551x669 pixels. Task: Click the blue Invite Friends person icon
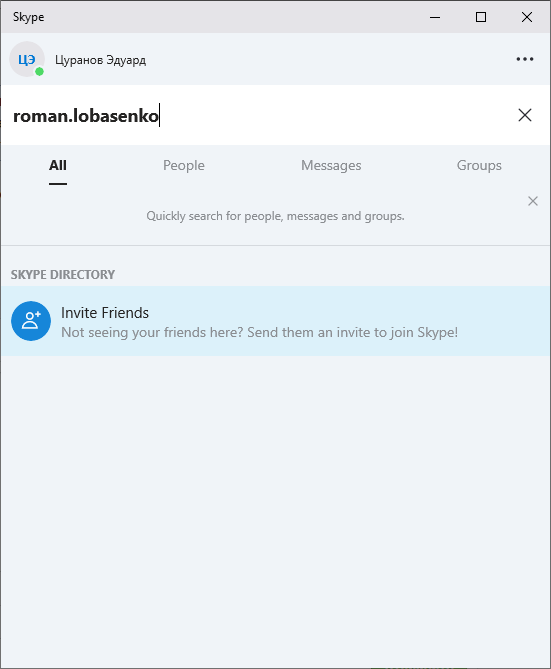31,321
